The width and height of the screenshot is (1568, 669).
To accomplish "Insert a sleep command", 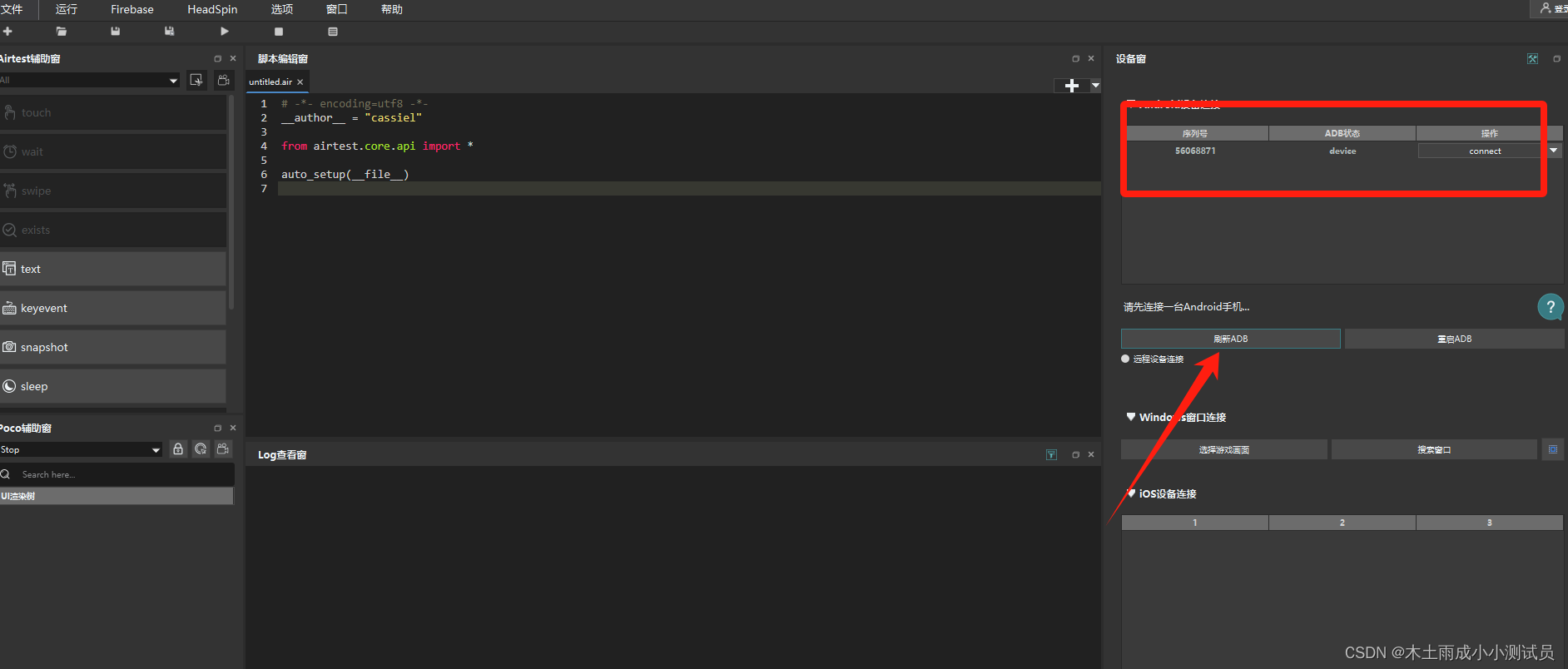I will [112, 386].
